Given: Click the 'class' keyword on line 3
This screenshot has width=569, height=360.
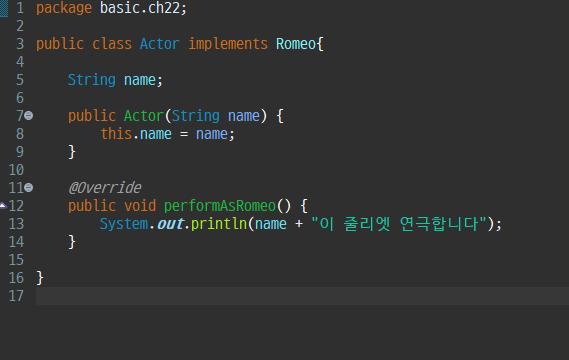Looking at the screenshot, I should [112, 44].
